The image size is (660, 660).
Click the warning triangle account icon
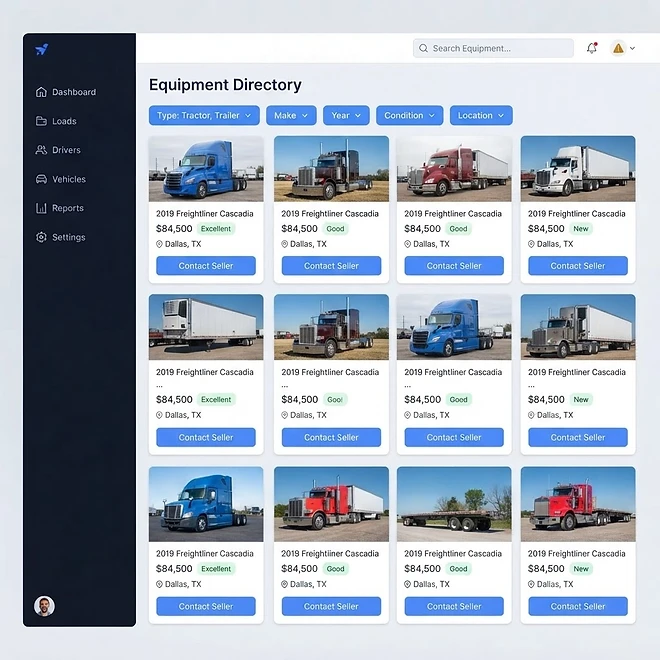[x=618, y=48]
